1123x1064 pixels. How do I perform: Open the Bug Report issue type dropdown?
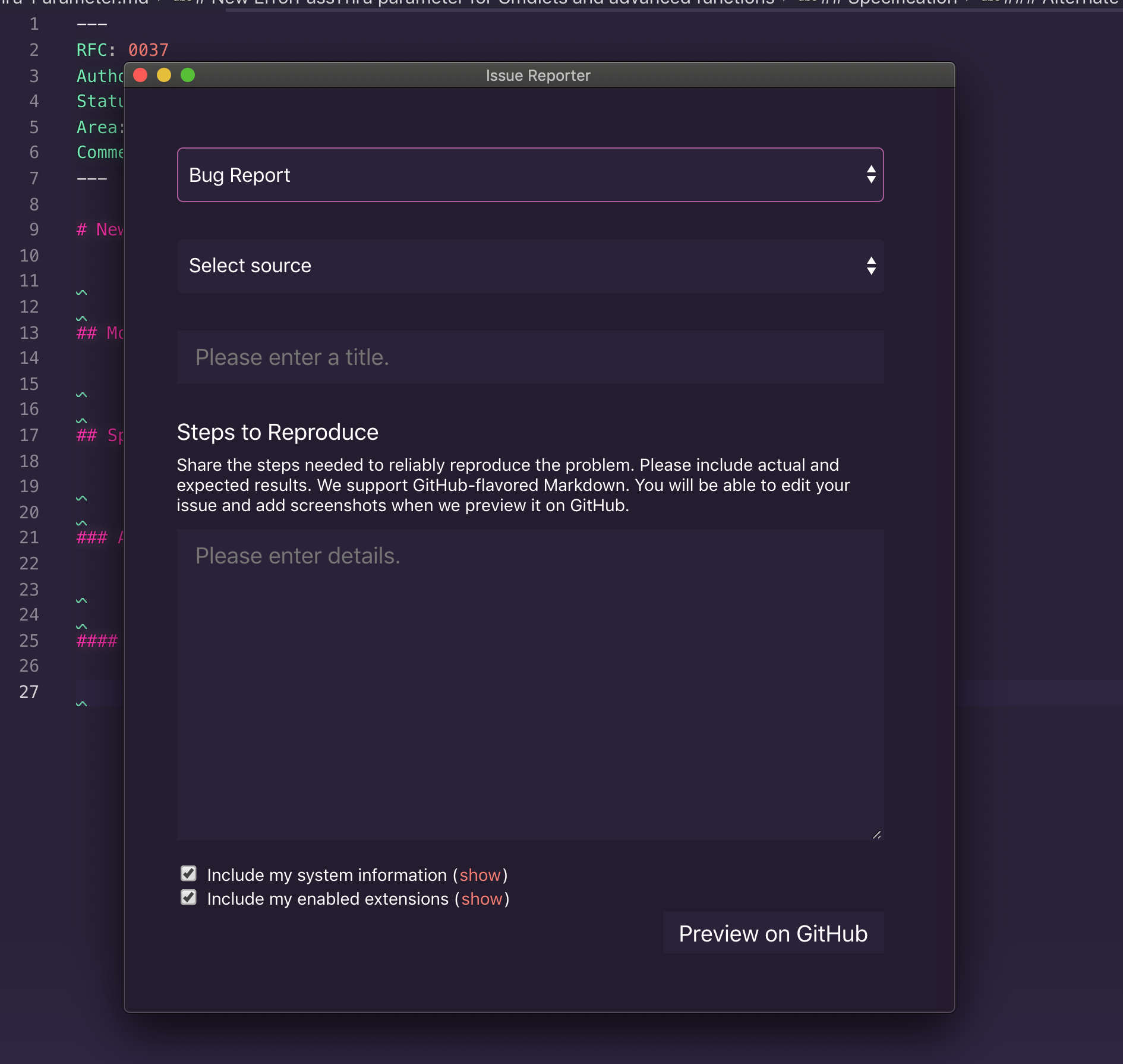point(530,175)
